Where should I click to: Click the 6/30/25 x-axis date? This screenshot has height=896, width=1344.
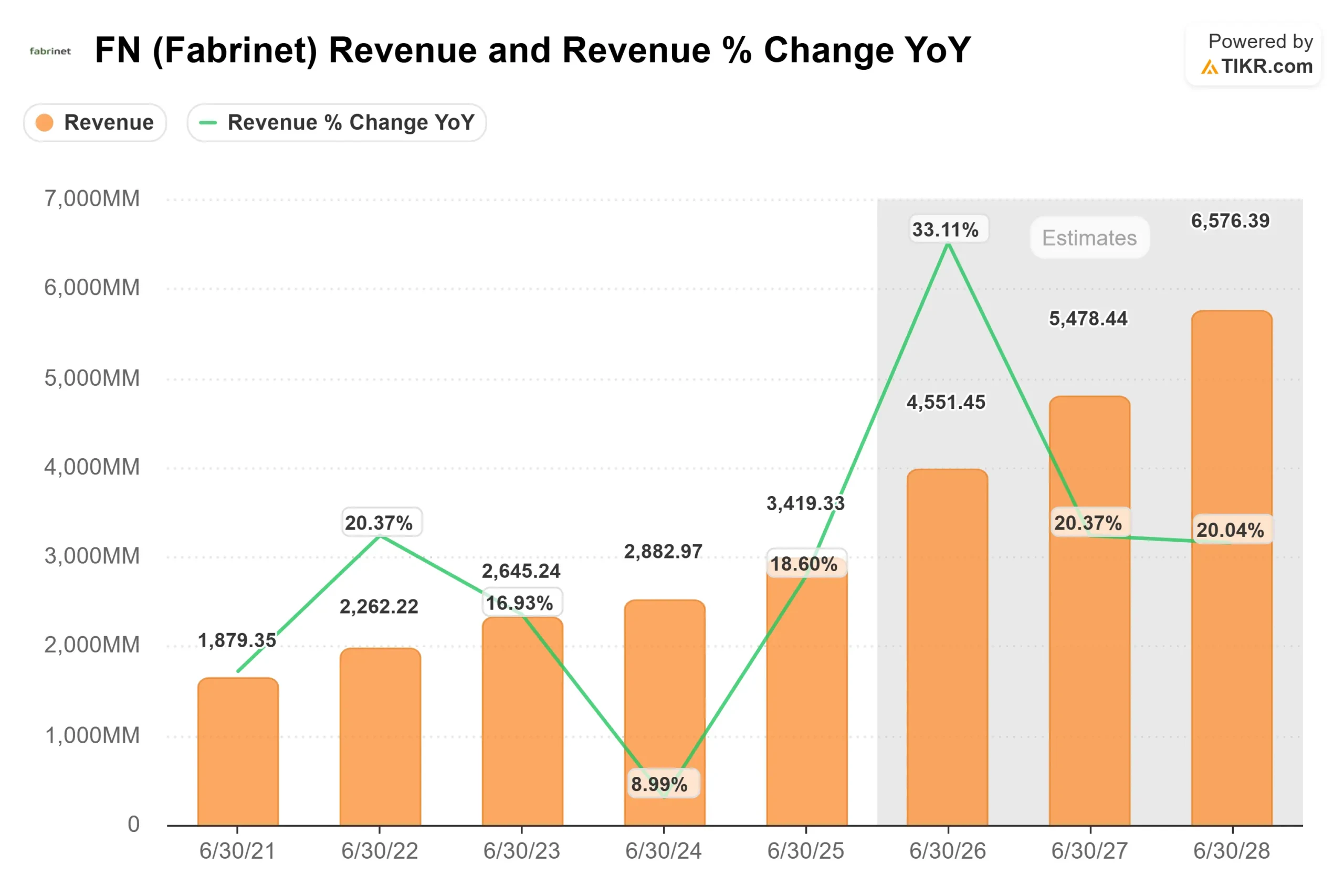pyautogui.click(x=806, y=851)
